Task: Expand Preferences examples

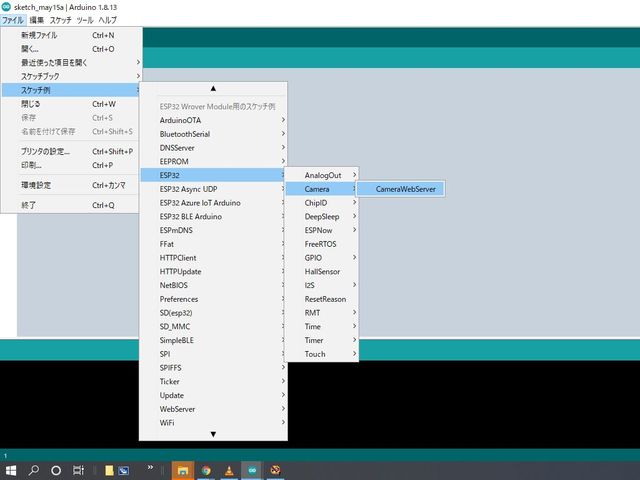Action: click(x=213, y=299)
